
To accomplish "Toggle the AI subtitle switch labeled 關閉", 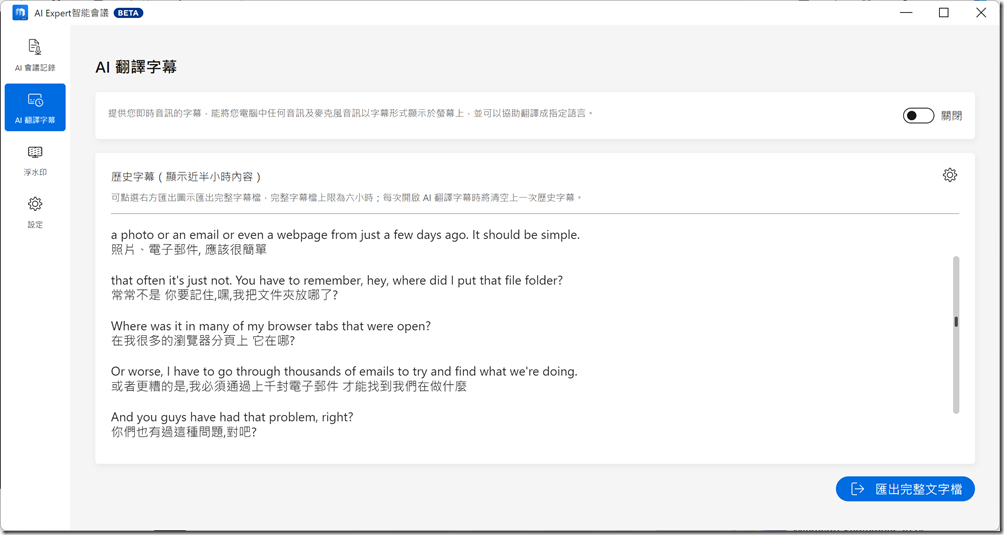I will pyautogui.click(x=918, y=116).
